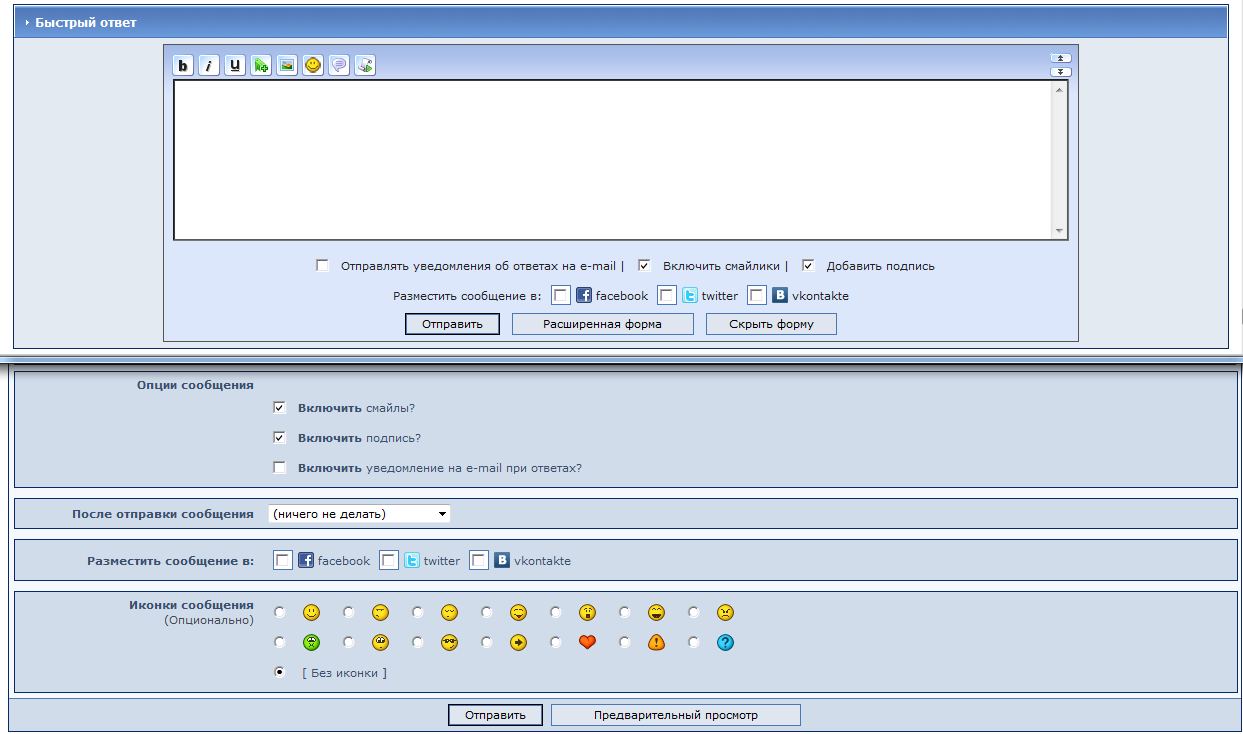1243x734 pixels.
Task: Apply underline formatting in editor toolbar
Action: [235, 66]
